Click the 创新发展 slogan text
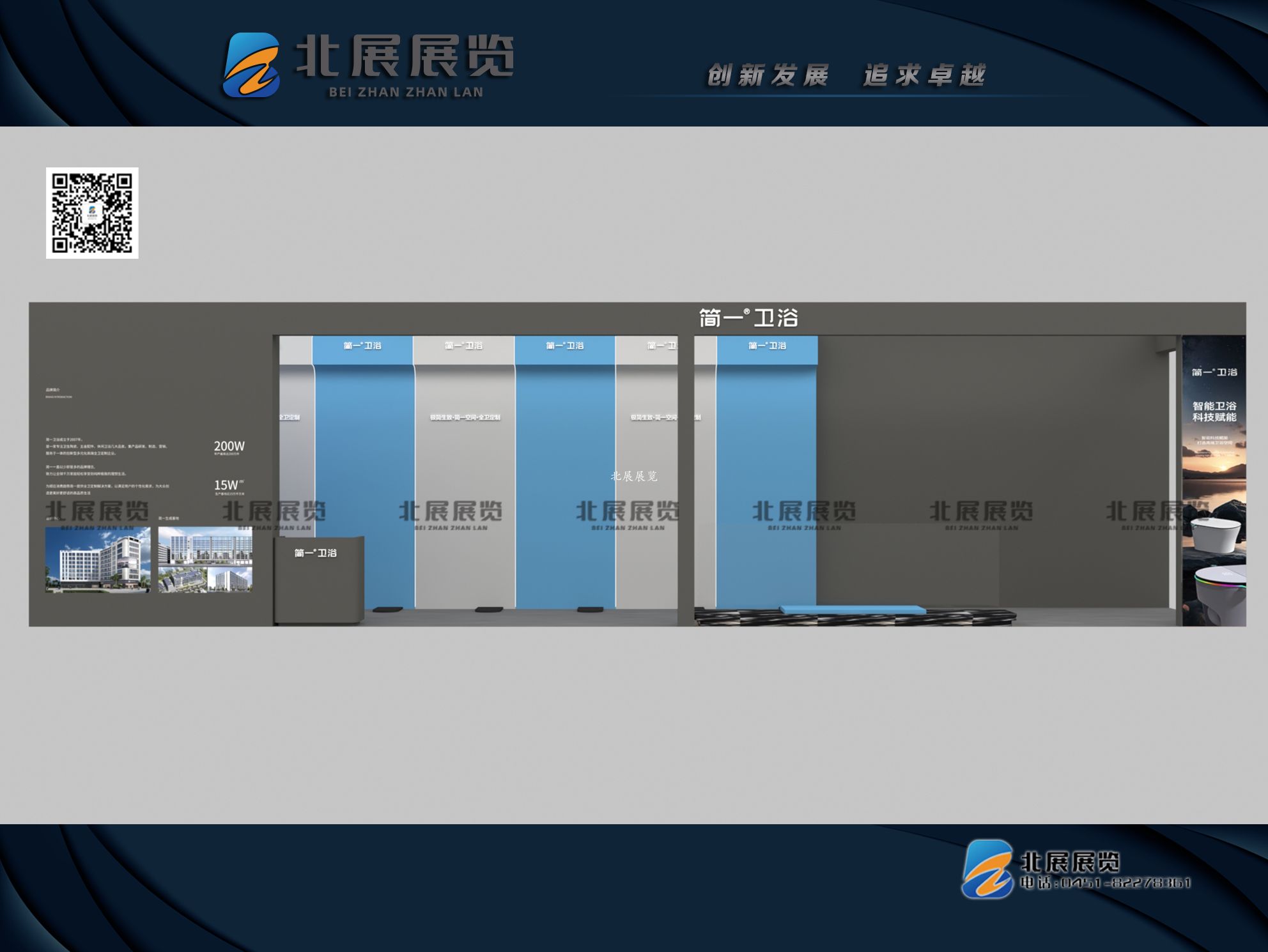The image size is (1268, 952). point(768,75)
